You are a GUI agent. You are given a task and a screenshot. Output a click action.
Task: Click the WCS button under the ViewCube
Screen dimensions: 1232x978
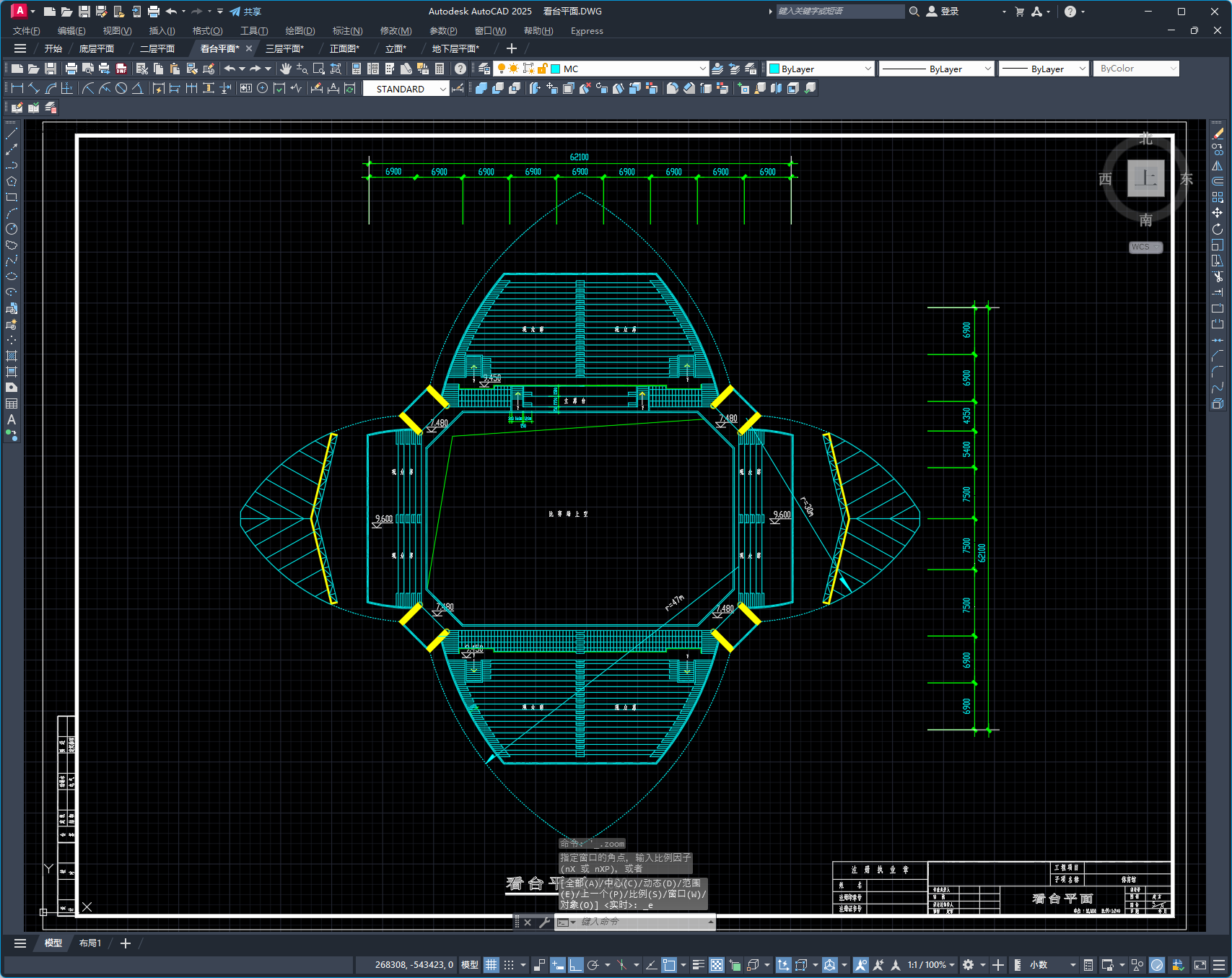click(x=1145, y=247)
